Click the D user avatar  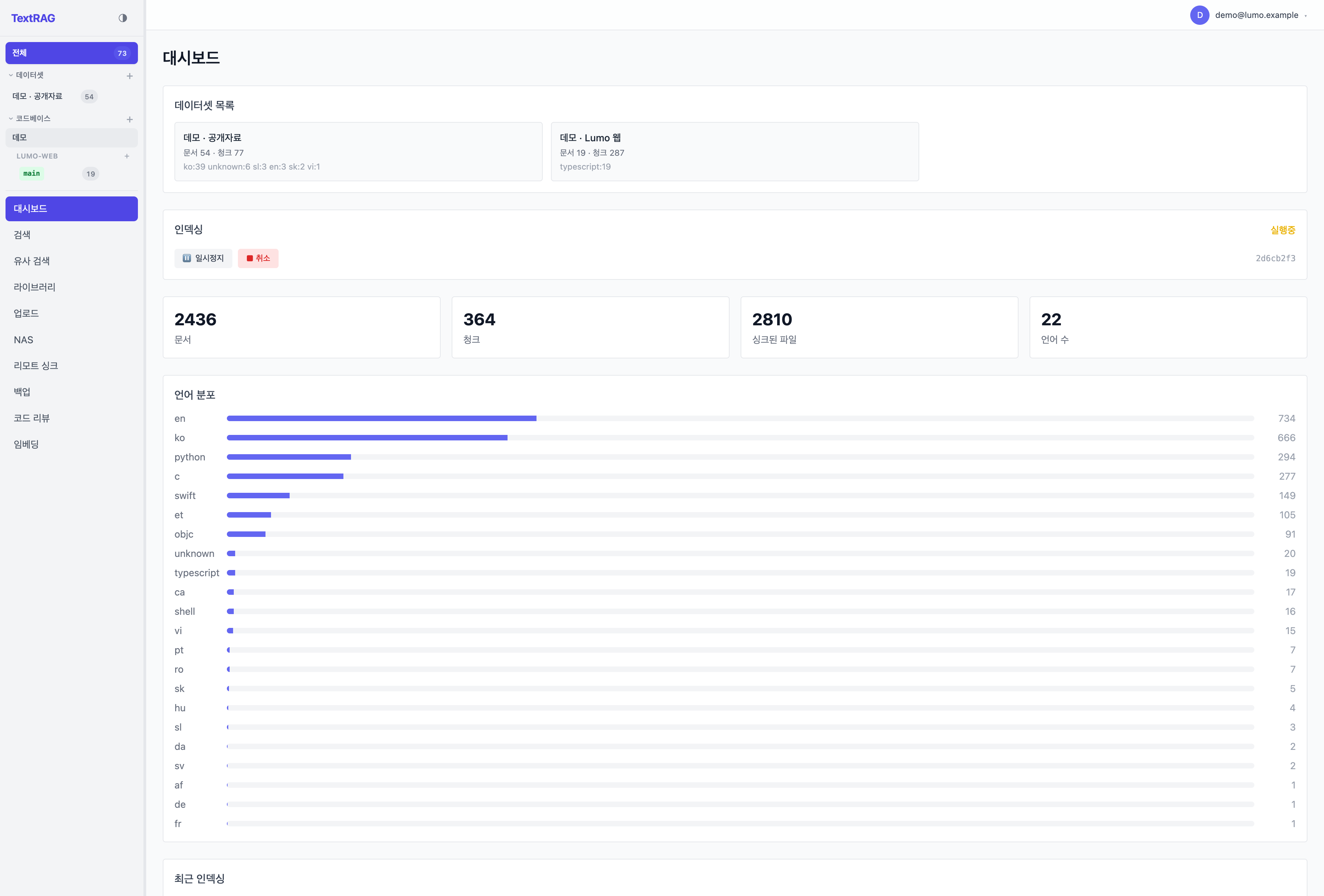pos(1199,15)
